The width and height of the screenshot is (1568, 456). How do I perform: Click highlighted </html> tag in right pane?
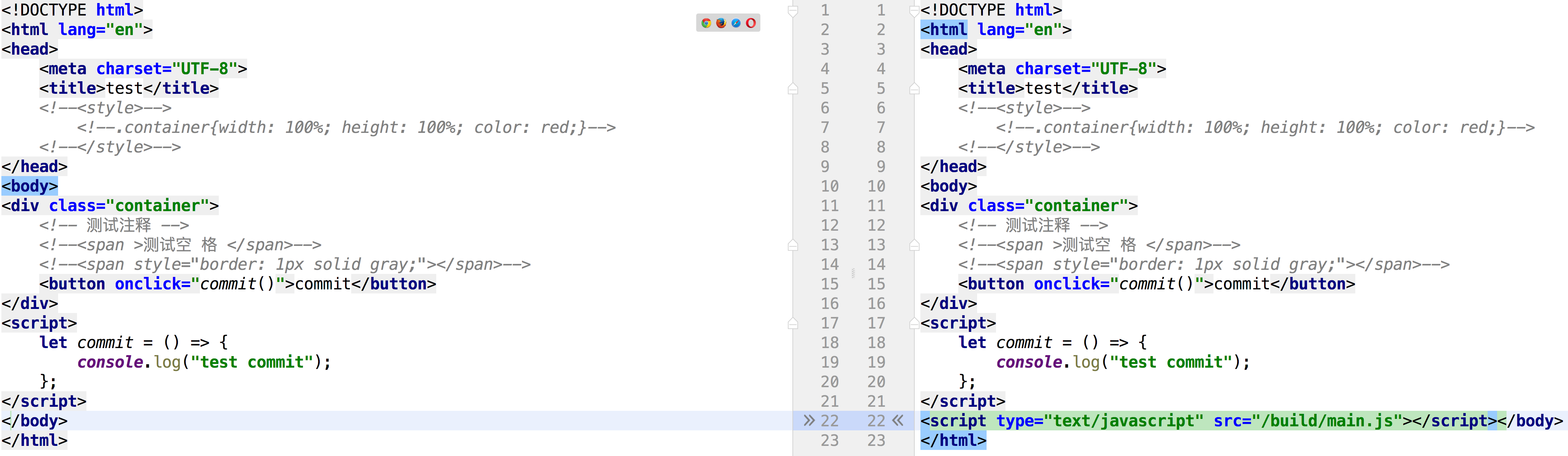[953, 440]
